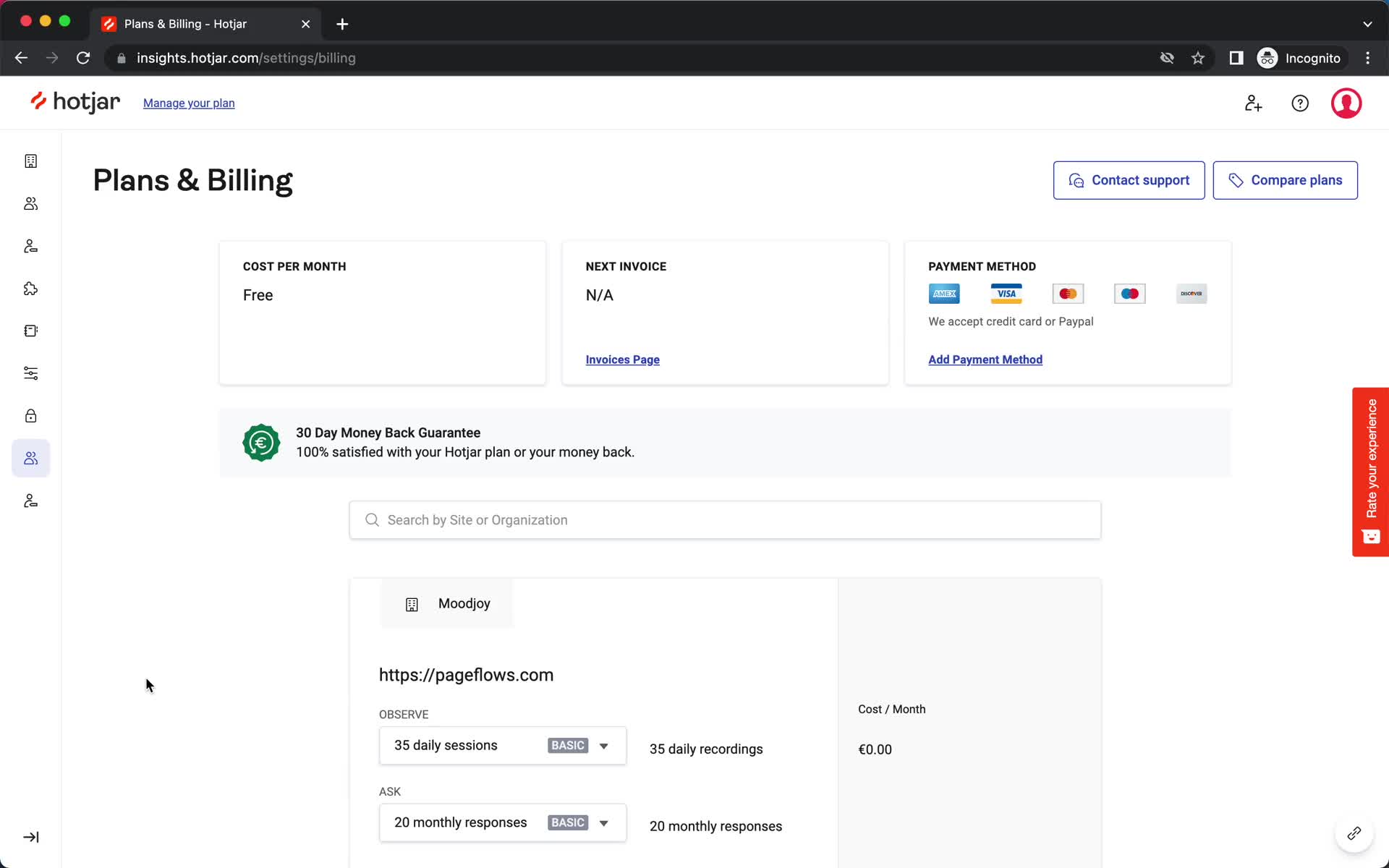Click the Help question mark icon
The width and height of the screenshot is (1389, 868).
(x=1300, y=103)
